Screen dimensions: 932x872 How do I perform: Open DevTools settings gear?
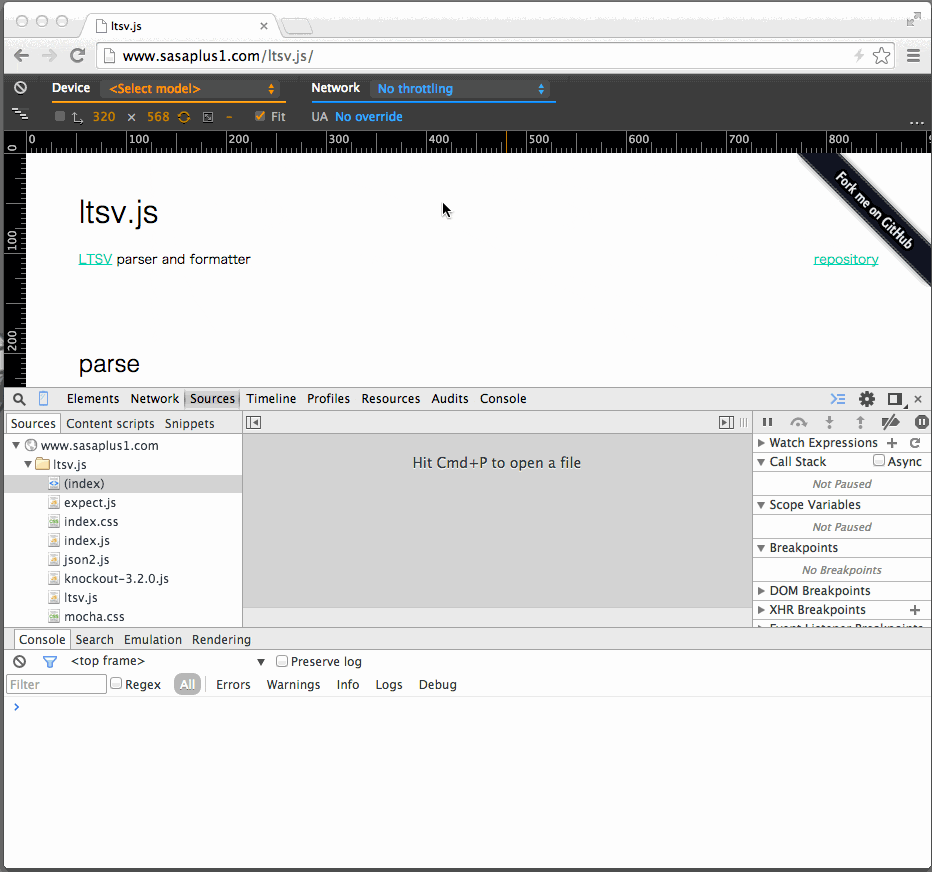coord(866,398)
